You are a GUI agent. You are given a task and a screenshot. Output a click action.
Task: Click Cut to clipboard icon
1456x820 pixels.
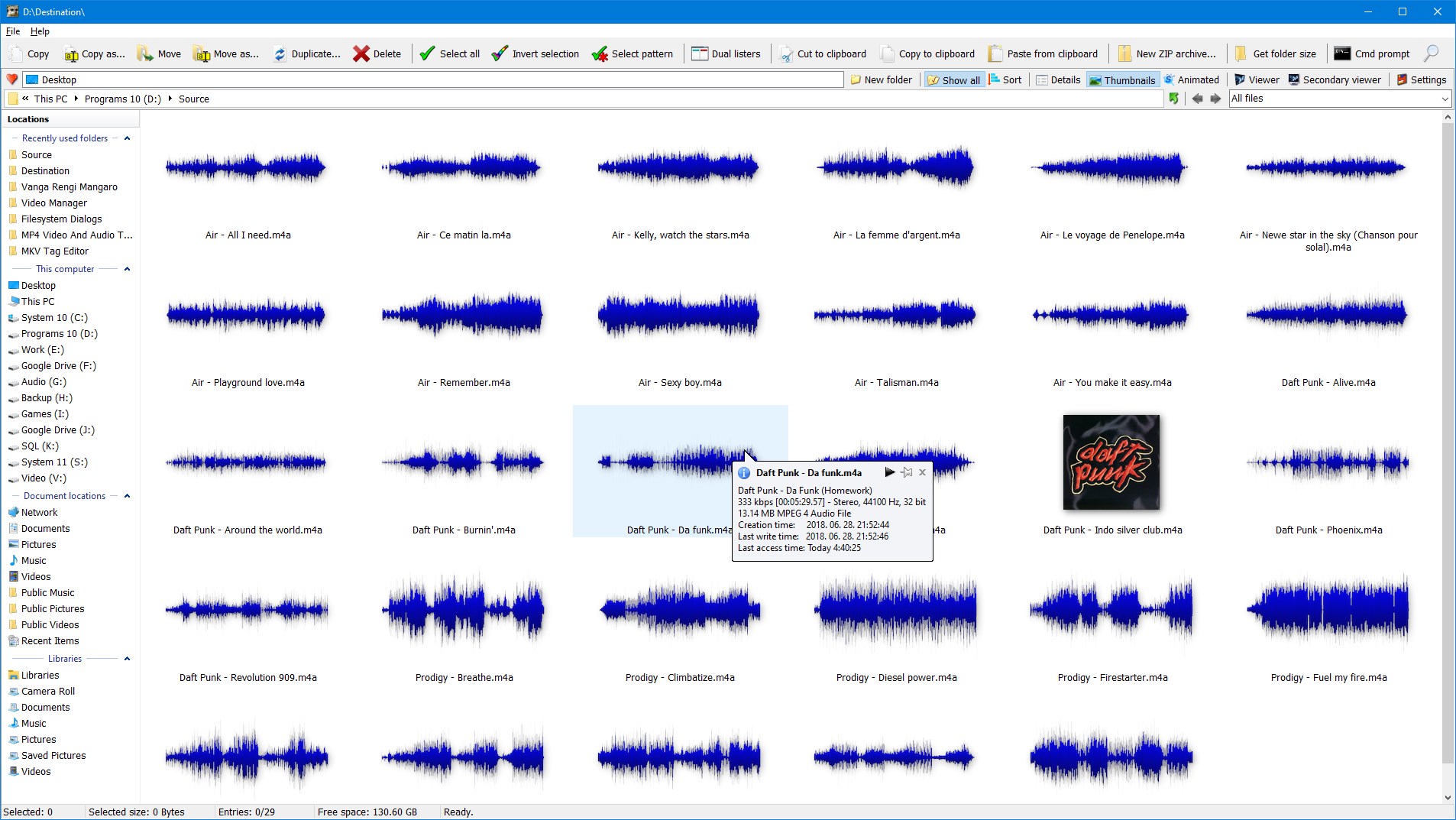click(786, 53)
